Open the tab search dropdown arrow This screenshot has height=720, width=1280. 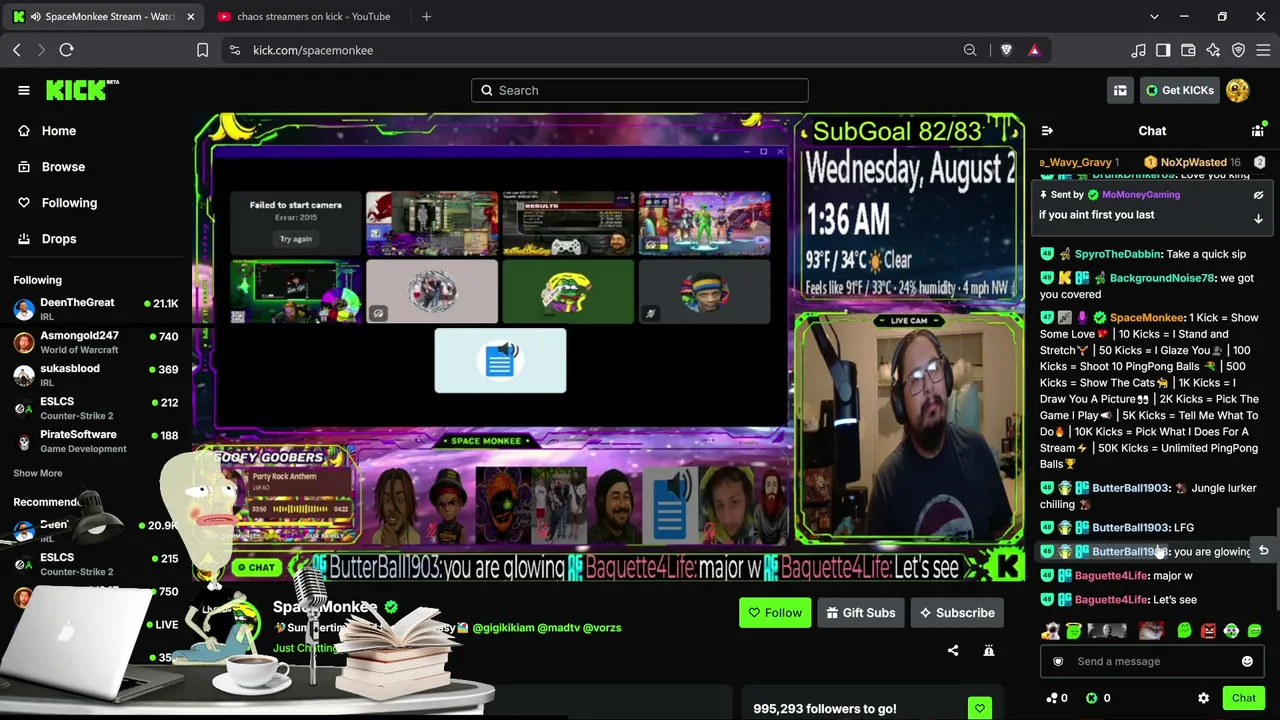click(x=1154, y=16)
